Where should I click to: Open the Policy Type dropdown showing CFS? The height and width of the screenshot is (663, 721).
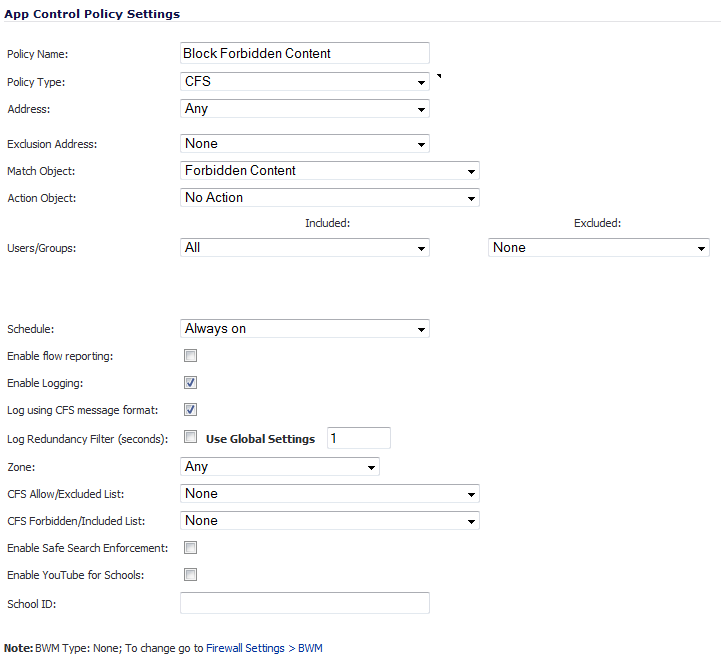click(x=305, y=82)
